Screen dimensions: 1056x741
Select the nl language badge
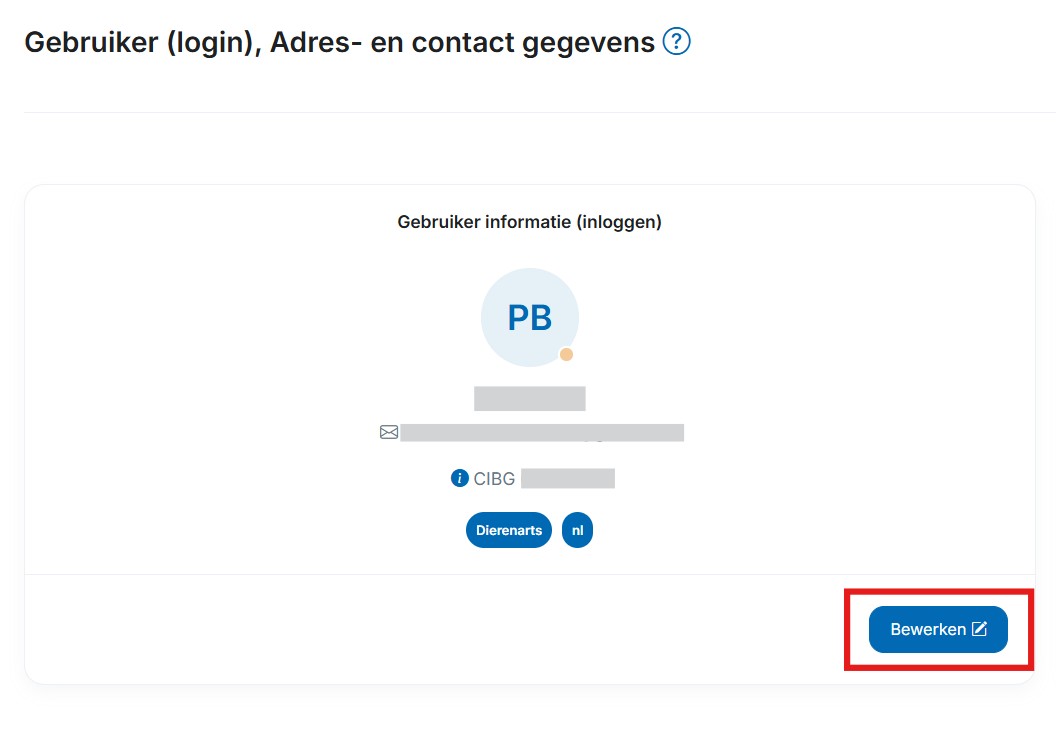point(577,530)
